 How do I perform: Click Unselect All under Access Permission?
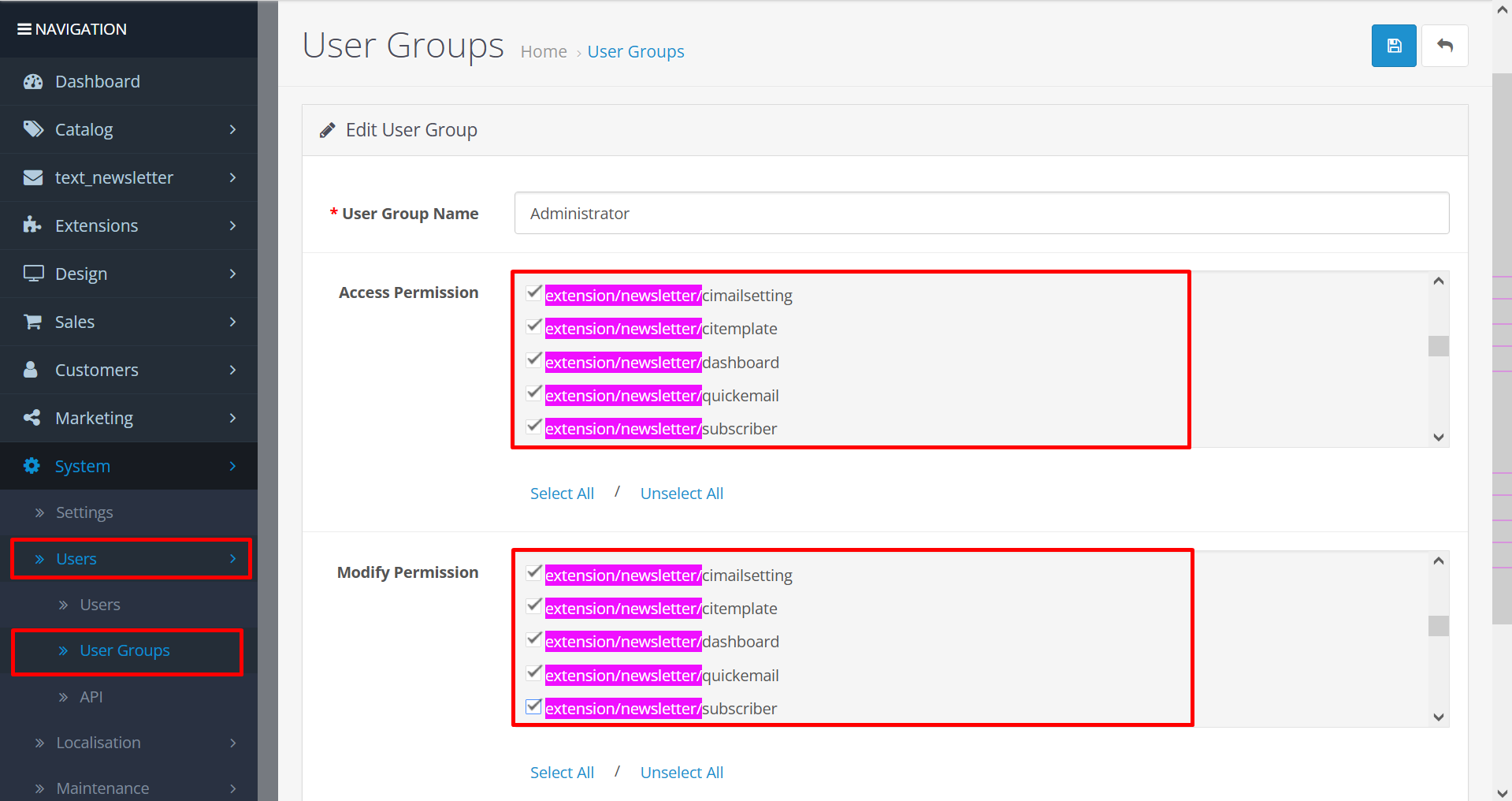pos(682,494)
